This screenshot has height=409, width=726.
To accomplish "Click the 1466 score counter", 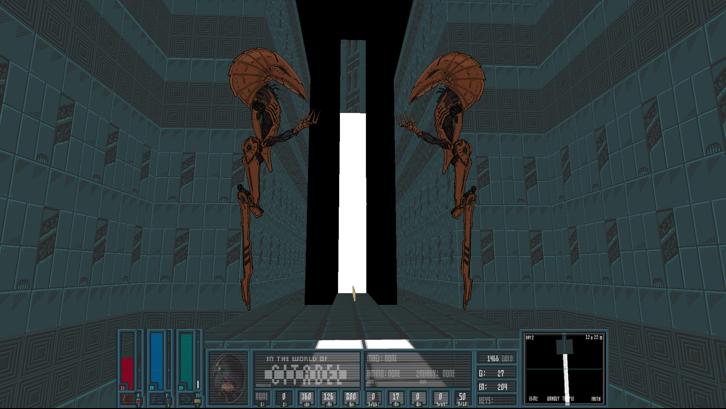I will (497, 359).
